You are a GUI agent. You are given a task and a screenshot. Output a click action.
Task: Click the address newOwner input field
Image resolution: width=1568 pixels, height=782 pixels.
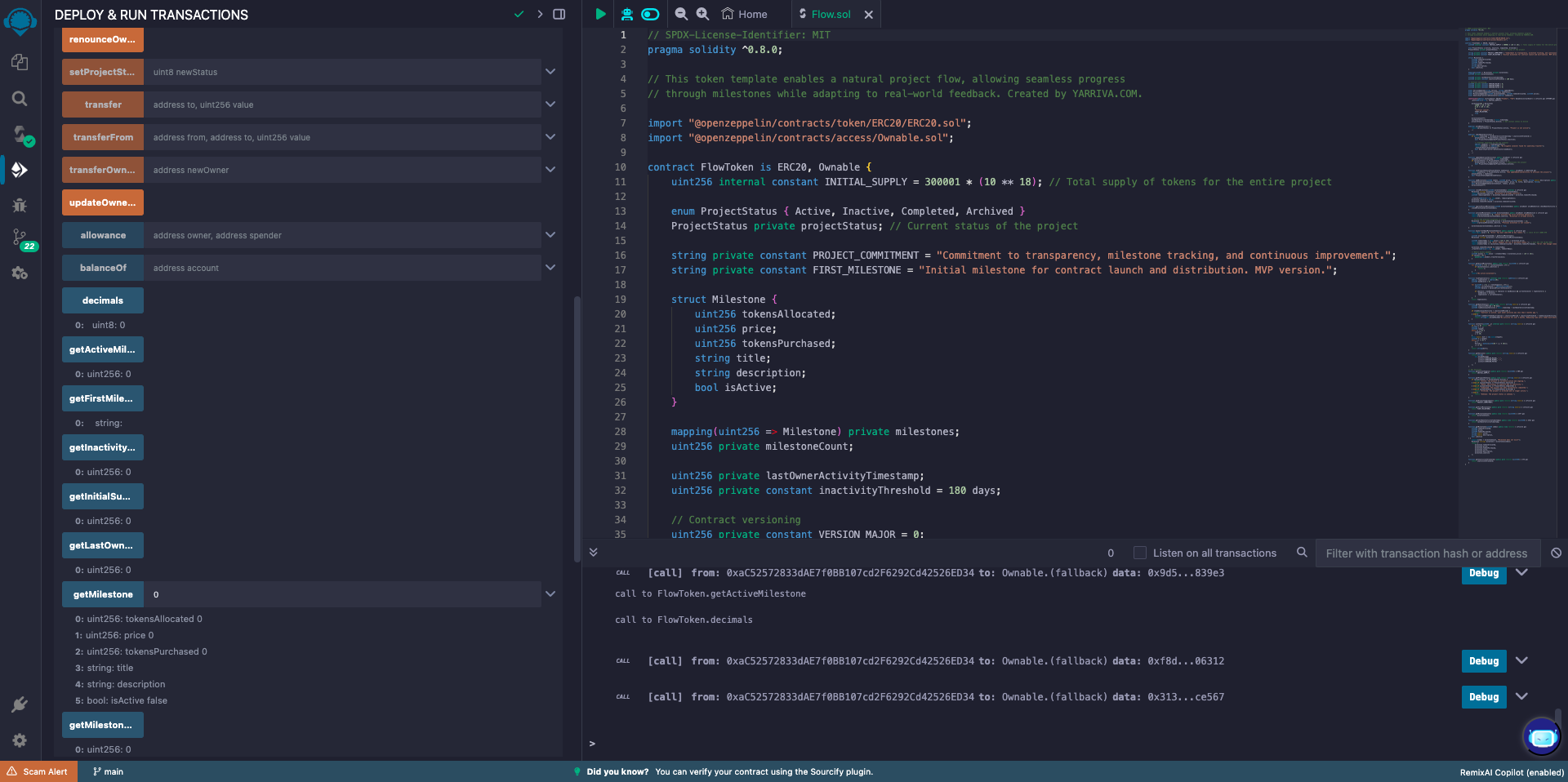342,170
